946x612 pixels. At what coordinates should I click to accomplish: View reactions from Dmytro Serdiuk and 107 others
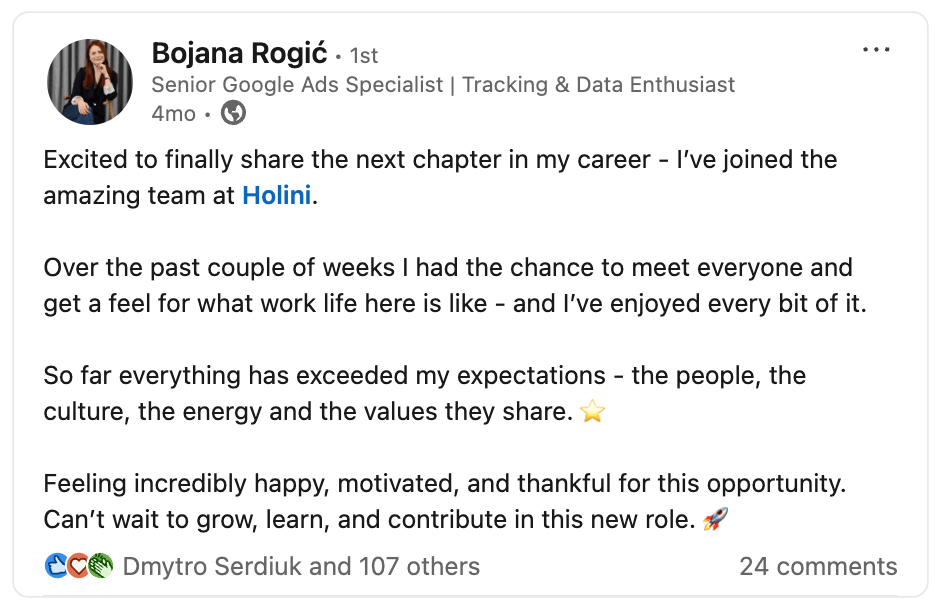[301, 567]
